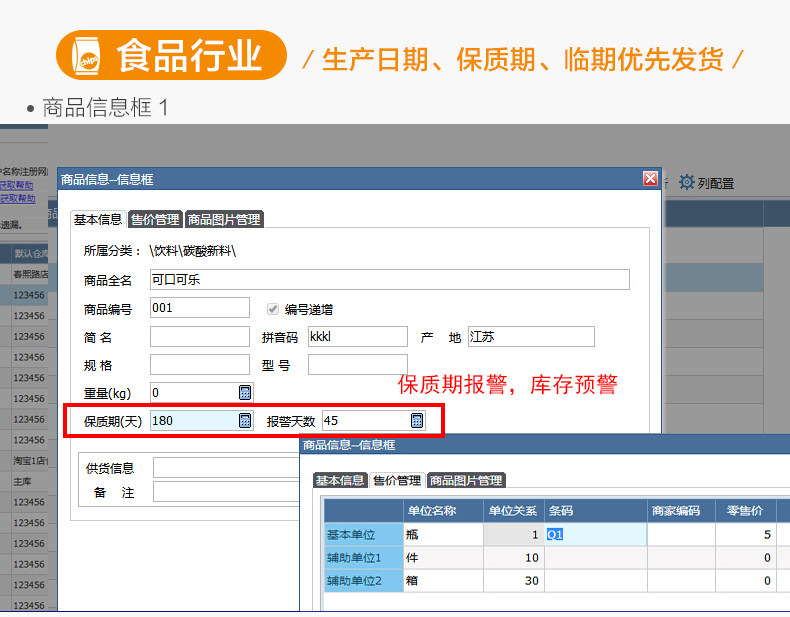This screenshot has width=790, height=617.
Task: Click unit relation cell with 30
Action: coord(513,581)
